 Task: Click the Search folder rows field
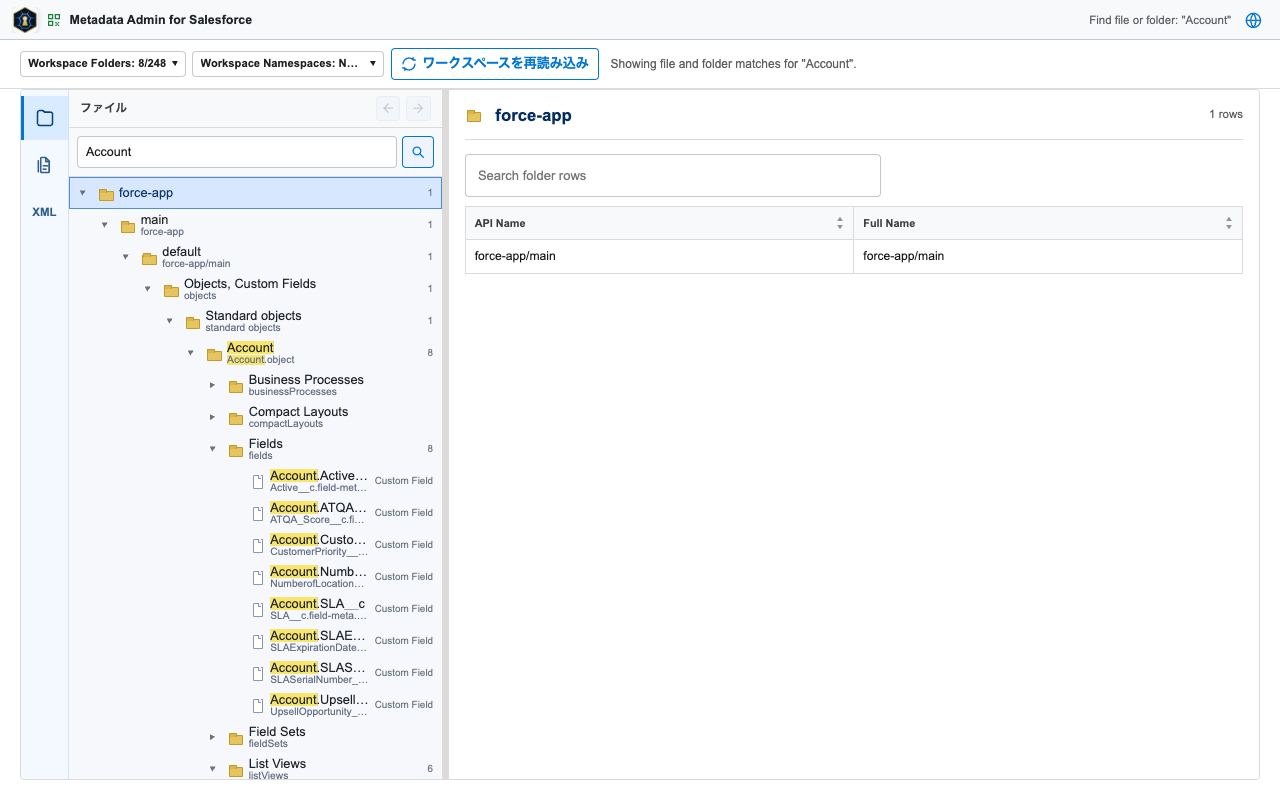point(673,175)
